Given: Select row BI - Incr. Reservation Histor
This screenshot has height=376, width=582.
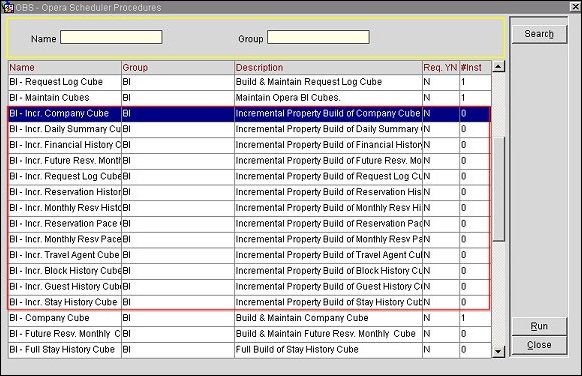Looking at the screenshot, I should tap(250, 192).
